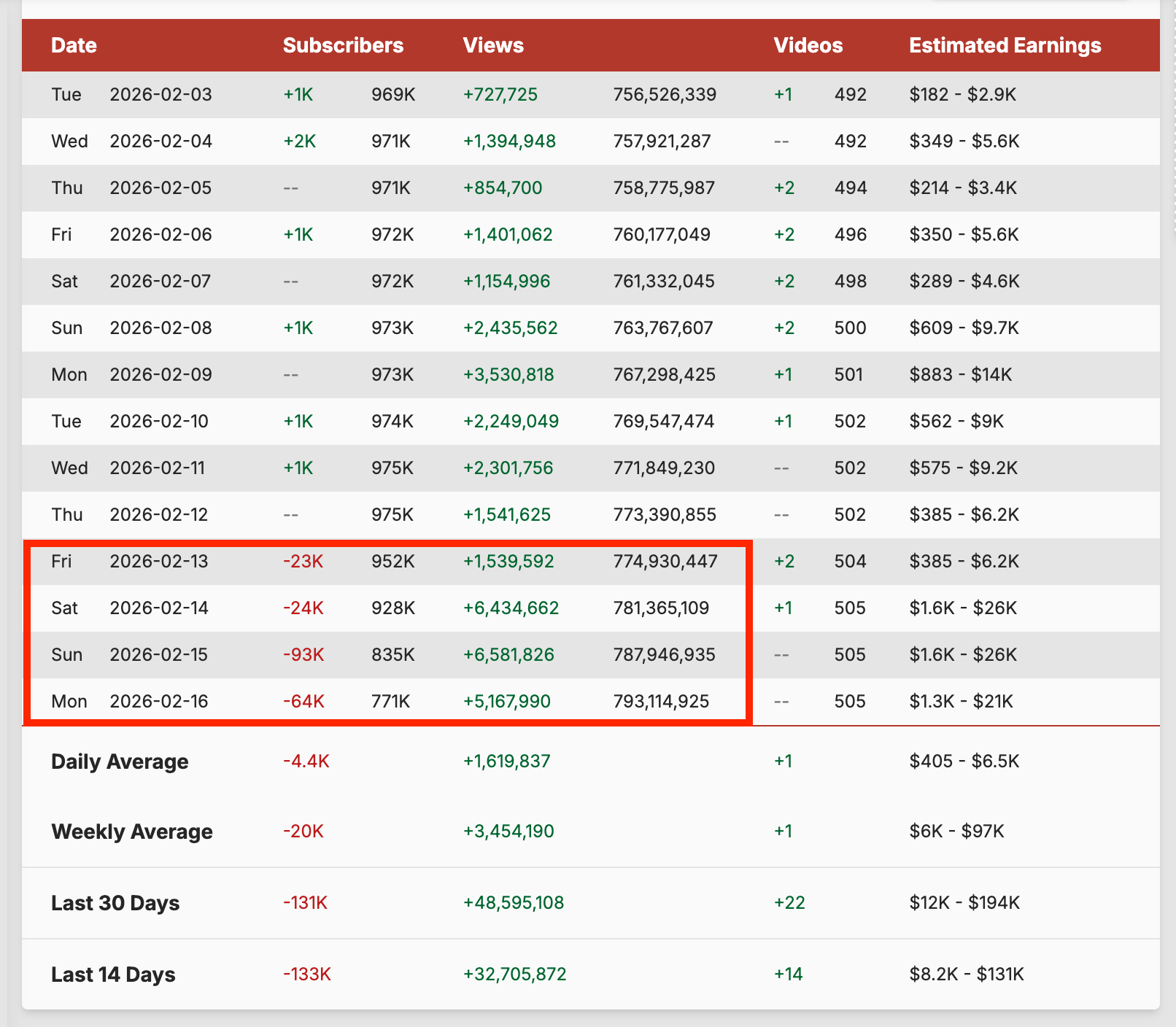Image resolution: width=1176 pixels, height=1027 pixels.
Task: Select the 2026-02-03 date cell
Action: pyautogui.click(x=160, y=95)
